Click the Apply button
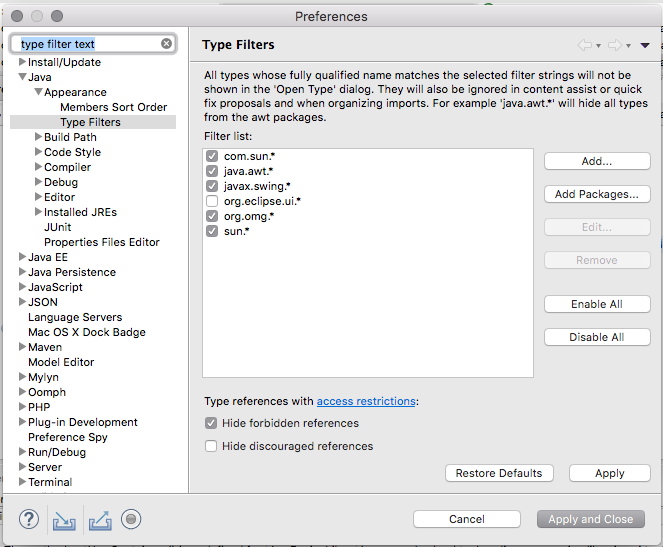Image resolution: width=663 pixels, height=547 pixels. 609,473
